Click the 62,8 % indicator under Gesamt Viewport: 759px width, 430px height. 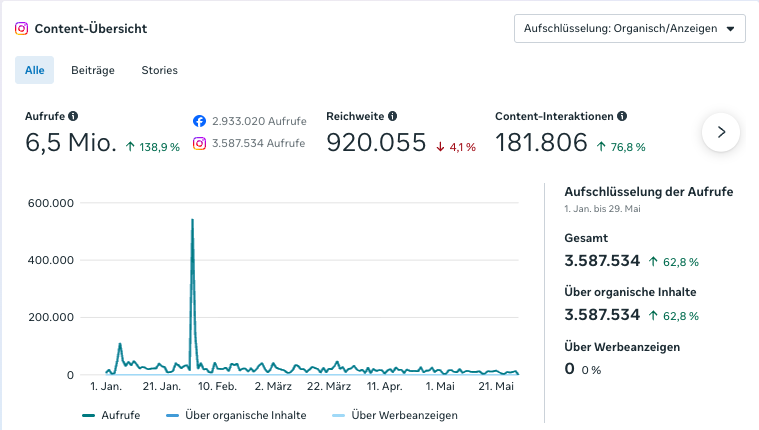[x=674, y=262]
